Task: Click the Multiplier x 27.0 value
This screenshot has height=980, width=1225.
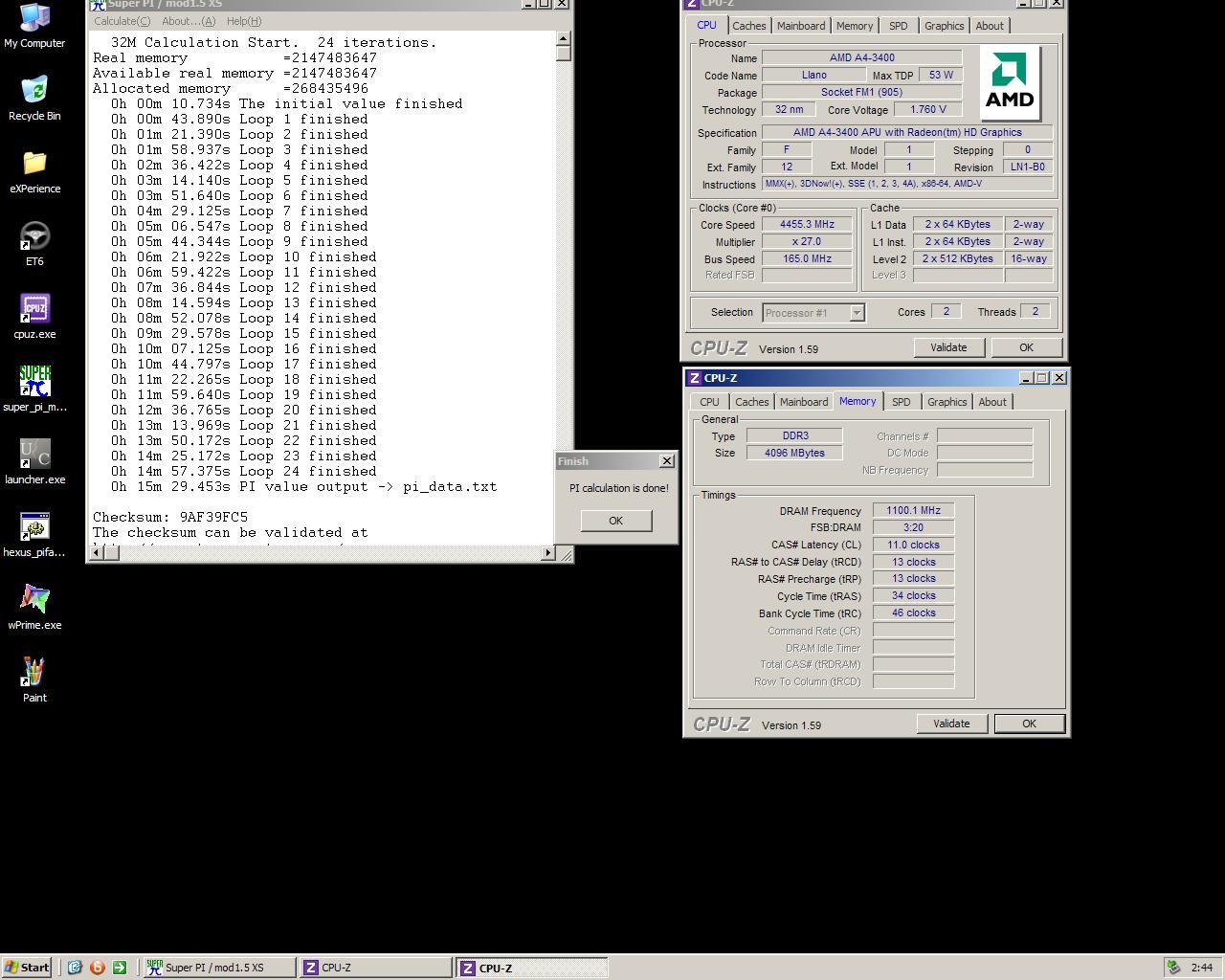Action: click(x=807, y=241)
